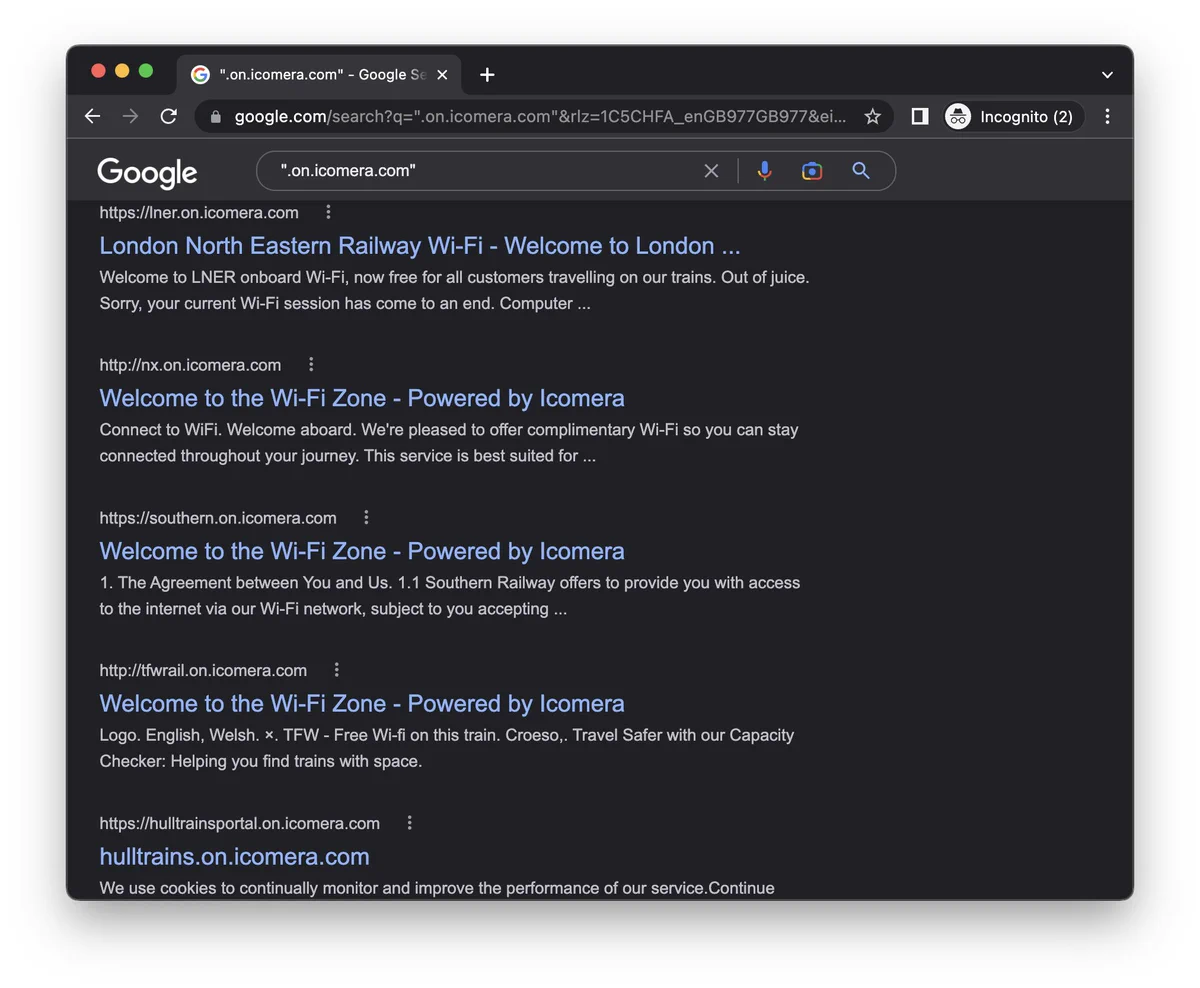Viewport: 1200px width, 988px height.
Task: Open the Chrome three-dot menu
Action: click(x=1107, y=116)
